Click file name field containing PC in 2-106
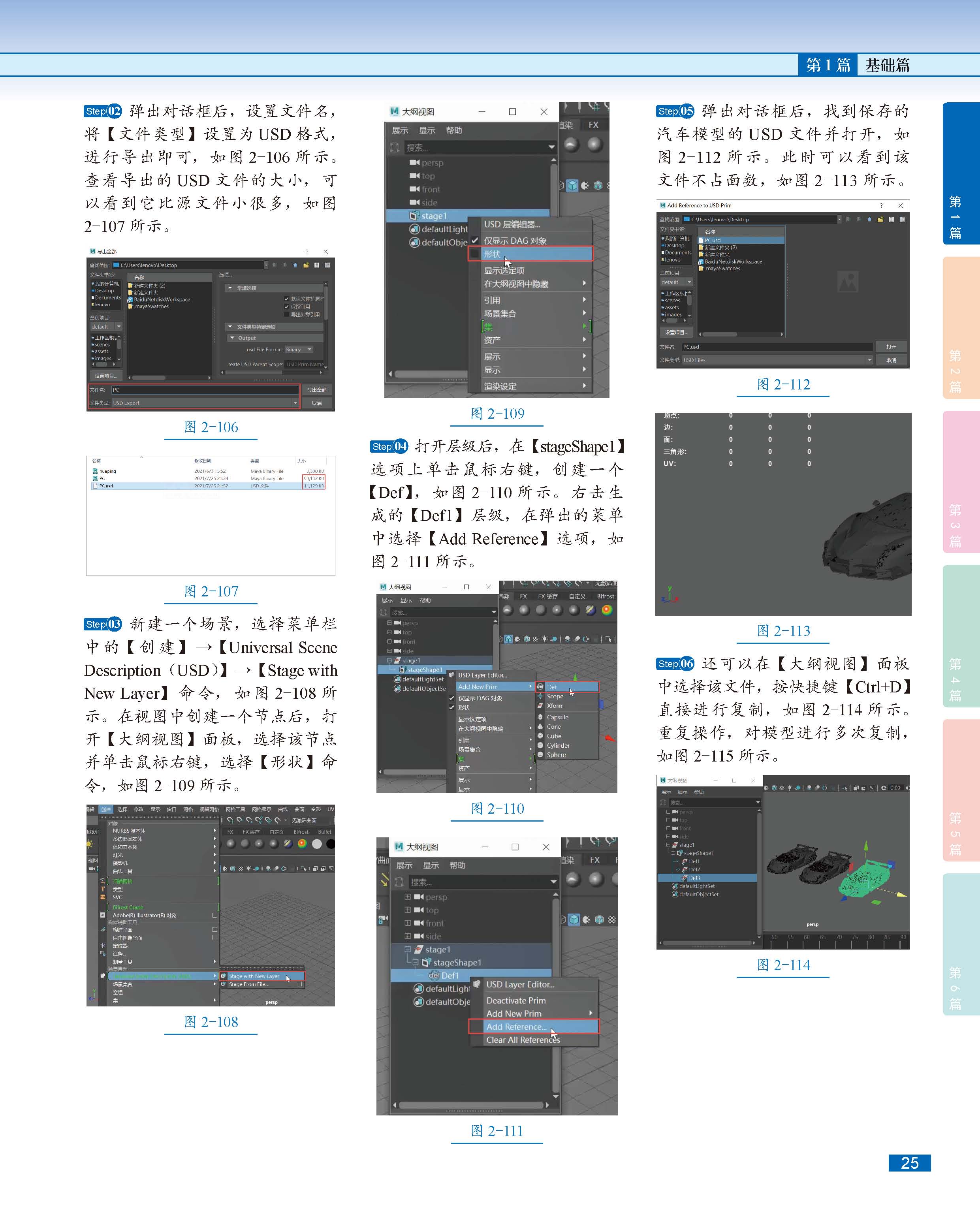Screen dimensions: 980x1213 (x=205, y=389)
